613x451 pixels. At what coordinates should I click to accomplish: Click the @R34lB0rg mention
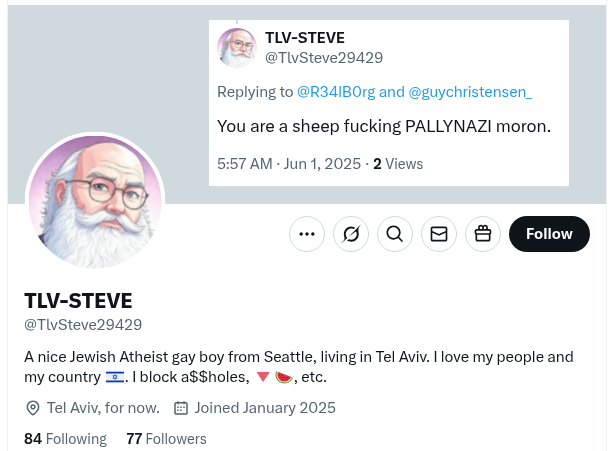coord(336,92)
